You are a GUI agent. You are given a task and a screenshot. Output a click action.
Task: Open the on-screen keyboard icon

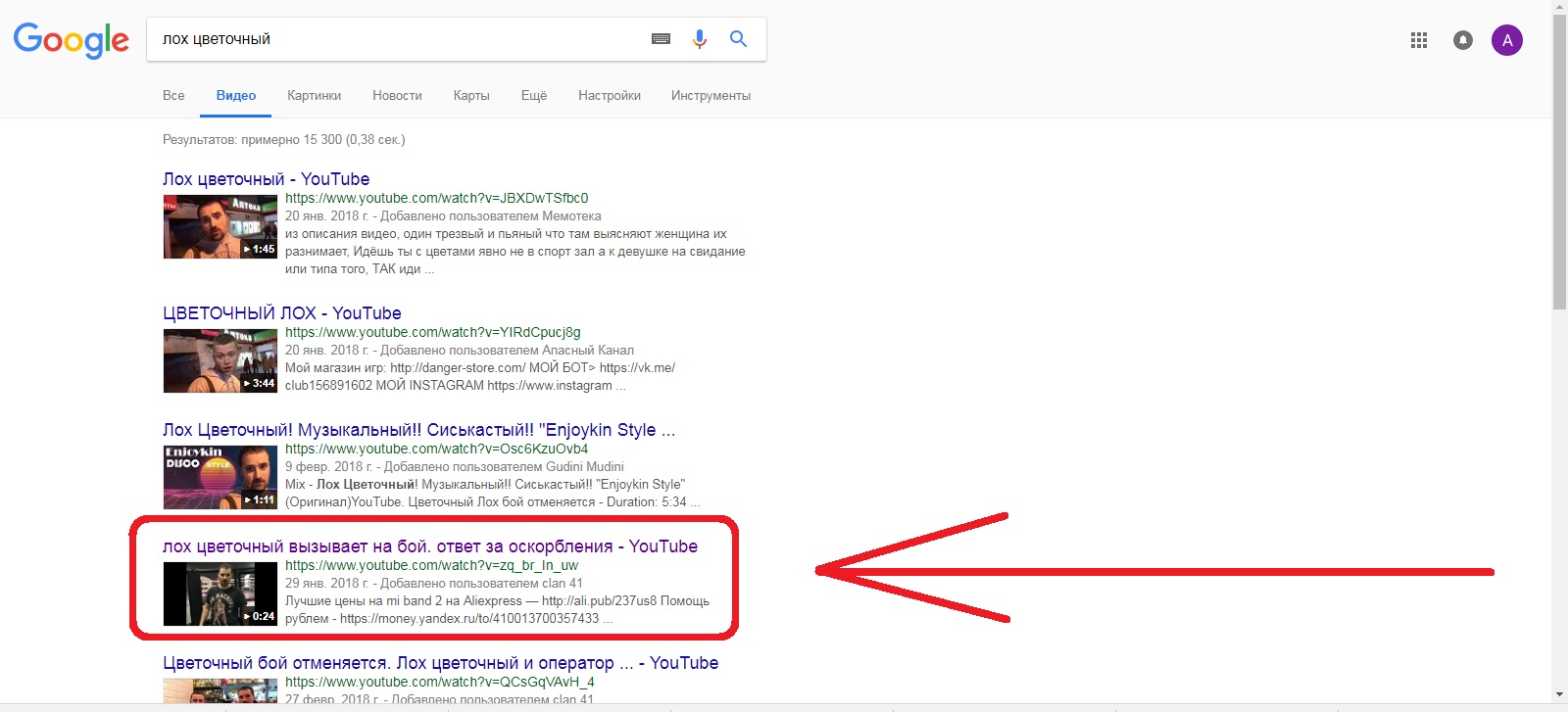[x=661, y=39]
